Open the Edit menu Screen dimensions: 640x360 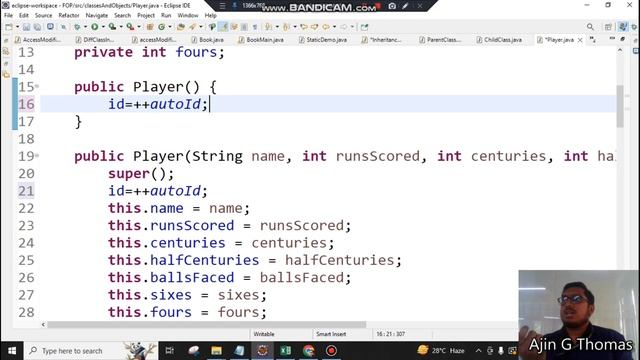click(24, 16)
